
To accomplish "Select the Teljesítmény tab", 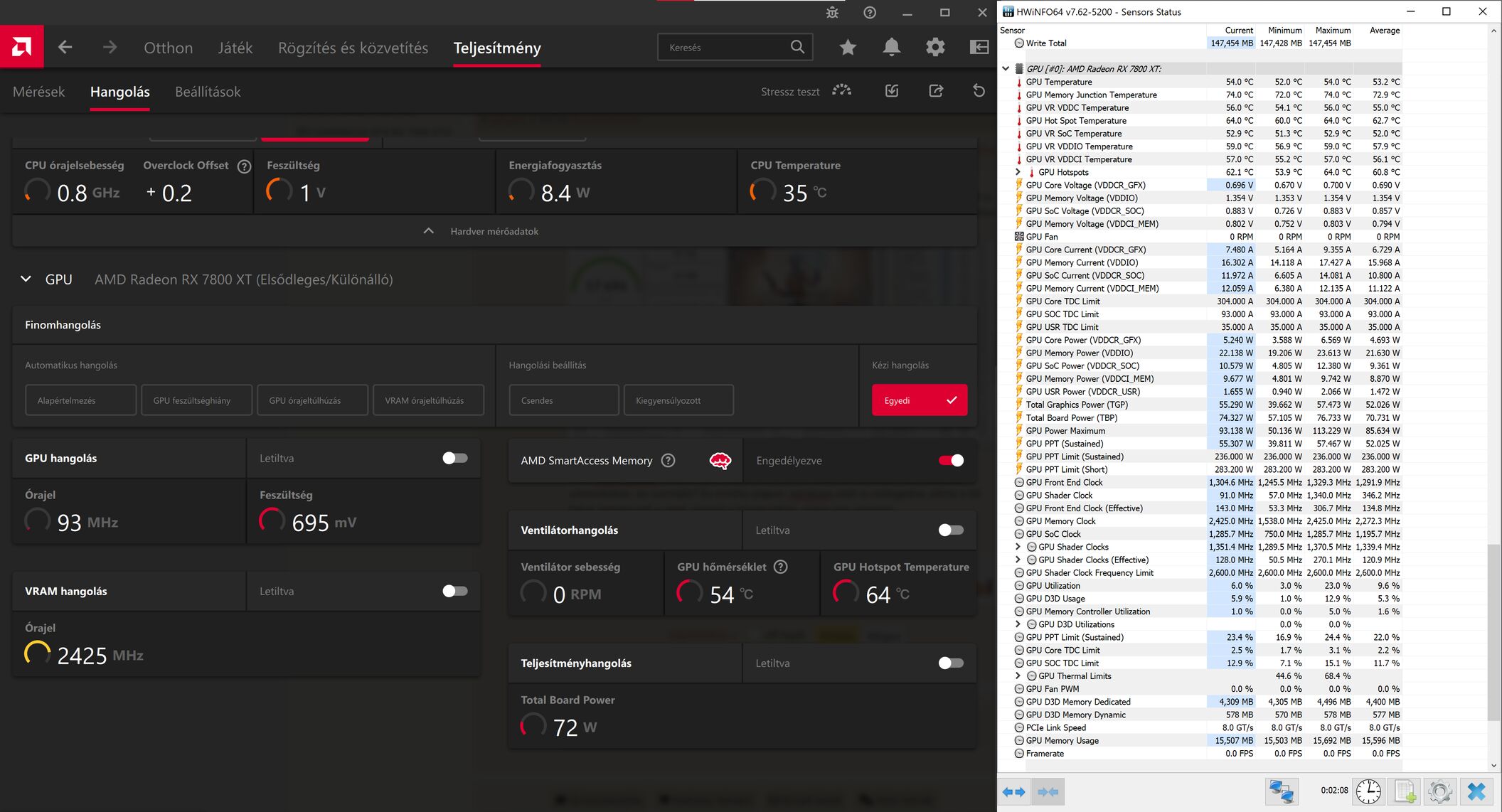I will pos(497,48).
